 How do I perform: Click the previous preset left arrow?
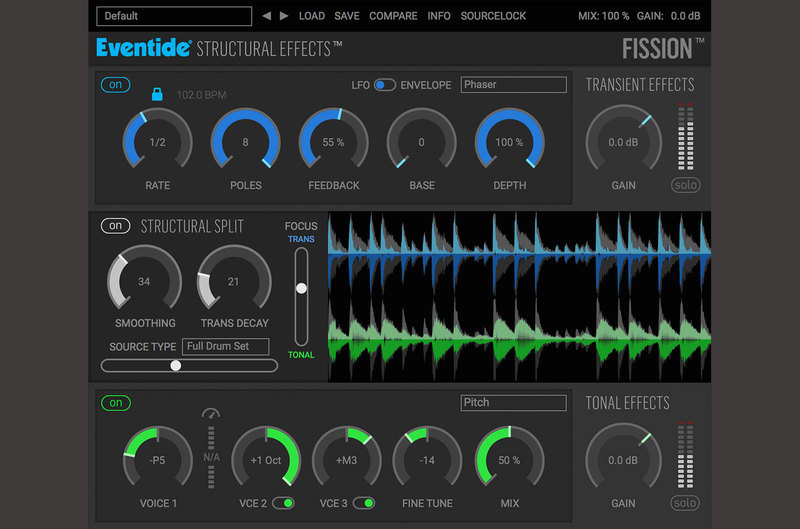266,16
